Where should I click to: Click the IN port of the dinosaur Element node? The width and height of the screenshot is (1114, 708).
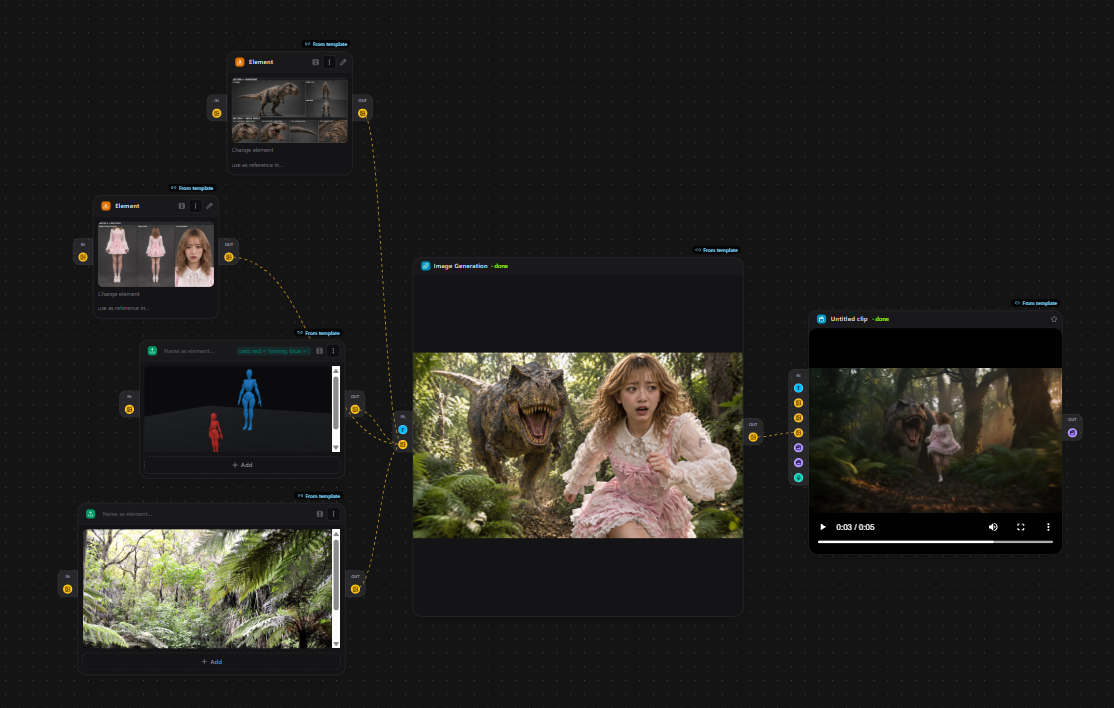(217, 114)
